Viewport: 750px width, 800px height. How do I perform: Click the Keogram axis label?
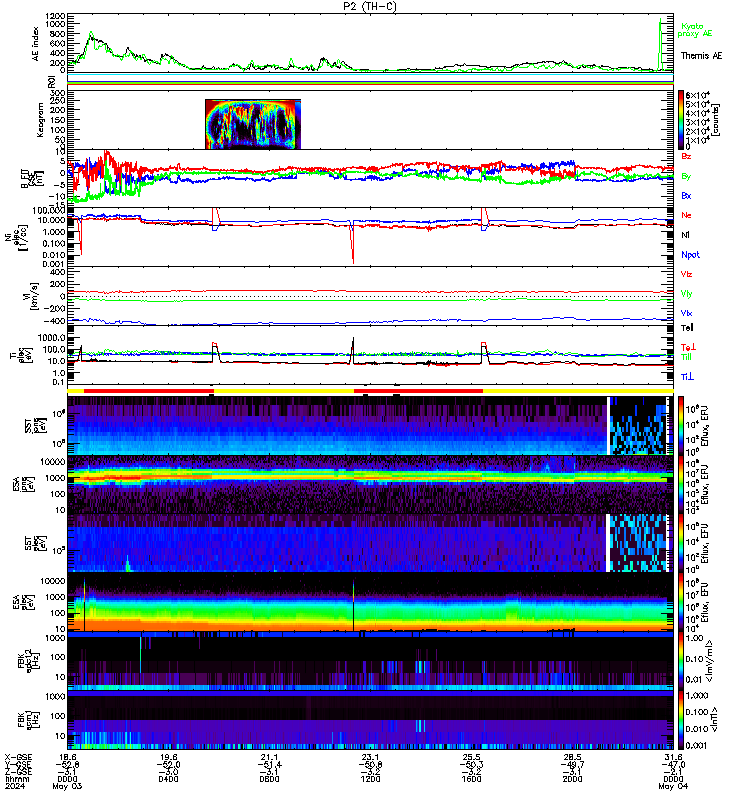pyautogui.click(x=40, y=120)
